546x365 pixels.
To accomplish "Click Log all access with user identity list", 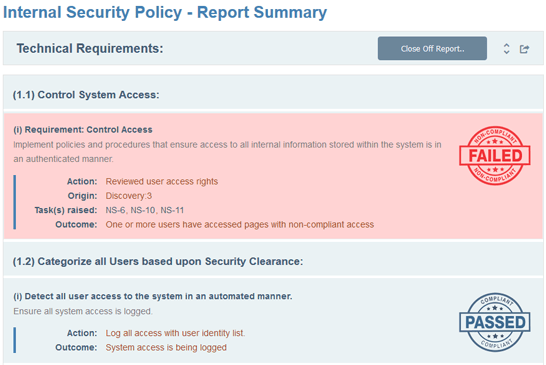I will point(175,333).
